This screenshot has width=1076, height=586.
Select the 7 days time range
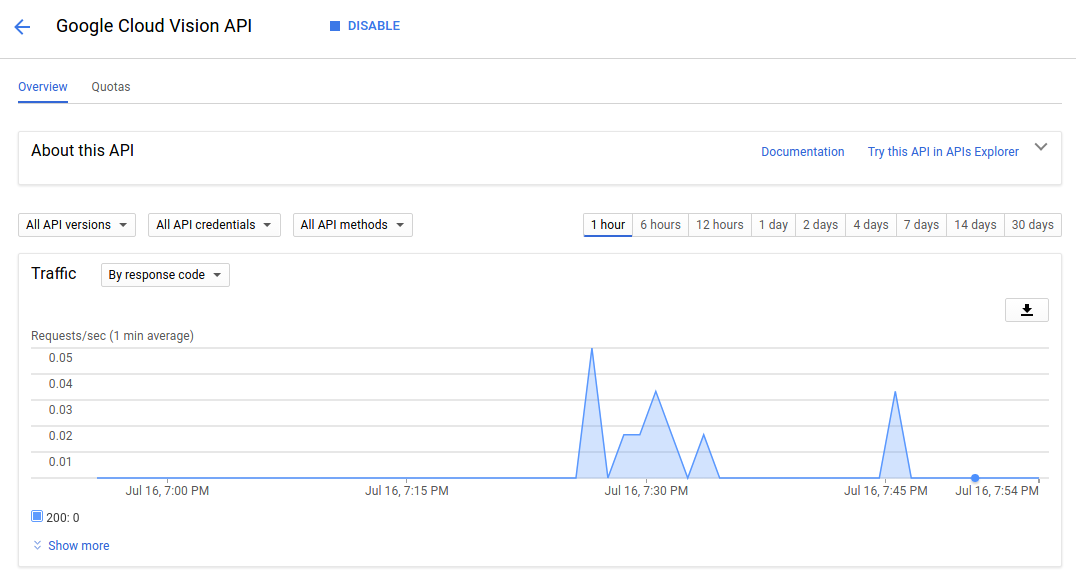921,225
